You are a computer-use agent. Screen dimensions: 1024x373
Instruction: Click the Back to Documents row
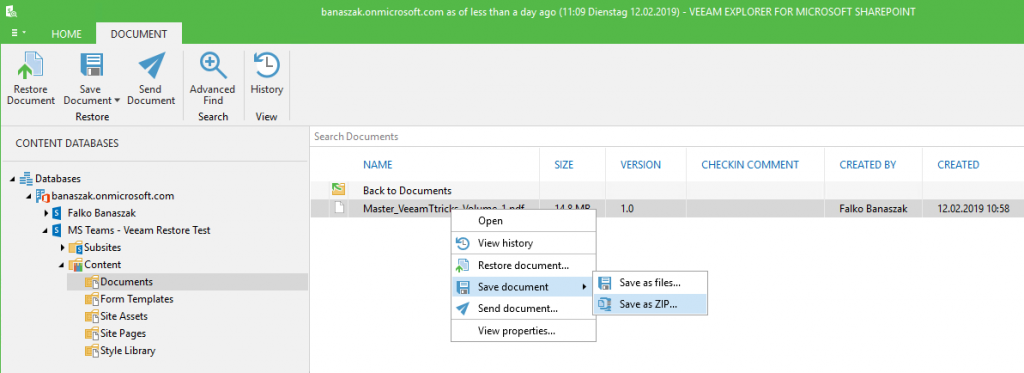click(x=666, y=191)
